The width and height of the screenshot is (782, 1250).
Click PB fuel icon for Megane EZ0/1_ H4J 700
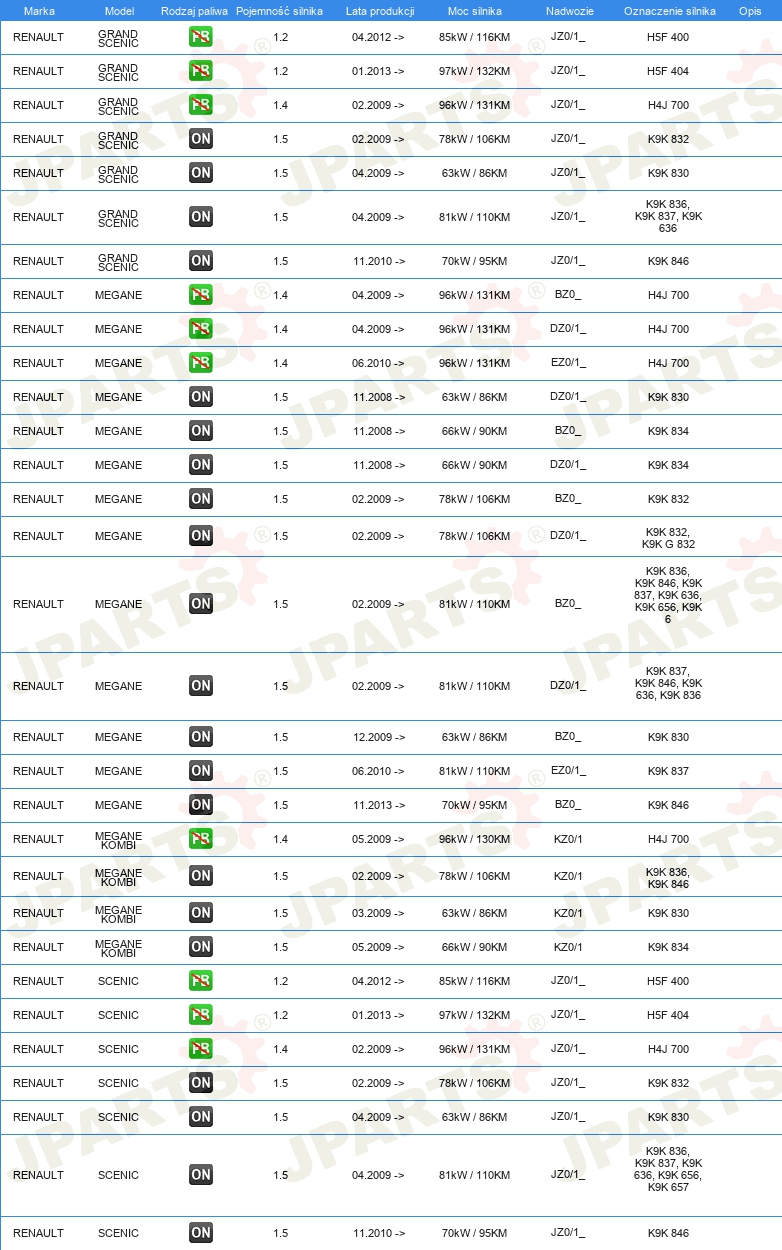pos(201,363)
